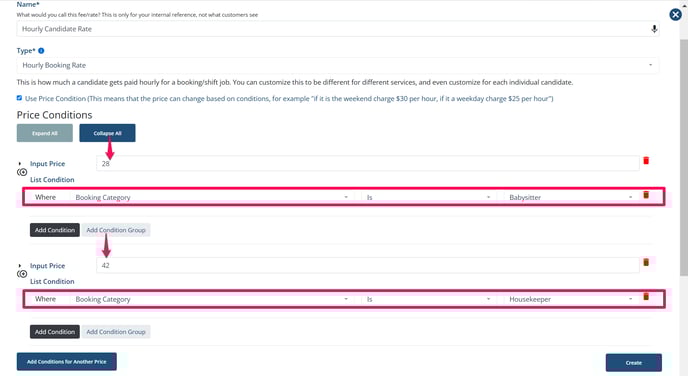This screenshot has height=376, width=688.
Task: Click the info icon next to Type
Action: tap(41, 51)
